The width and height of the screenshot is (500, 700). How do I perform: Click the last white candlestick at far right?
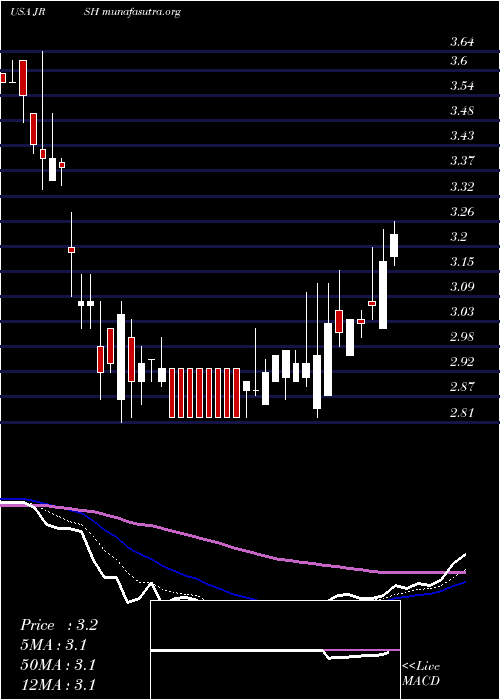coord(394,245)
